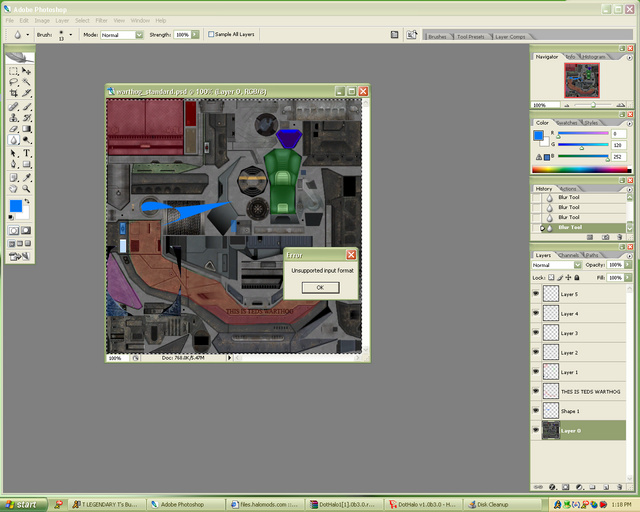Switch to the Actions tab

[568, 189]
